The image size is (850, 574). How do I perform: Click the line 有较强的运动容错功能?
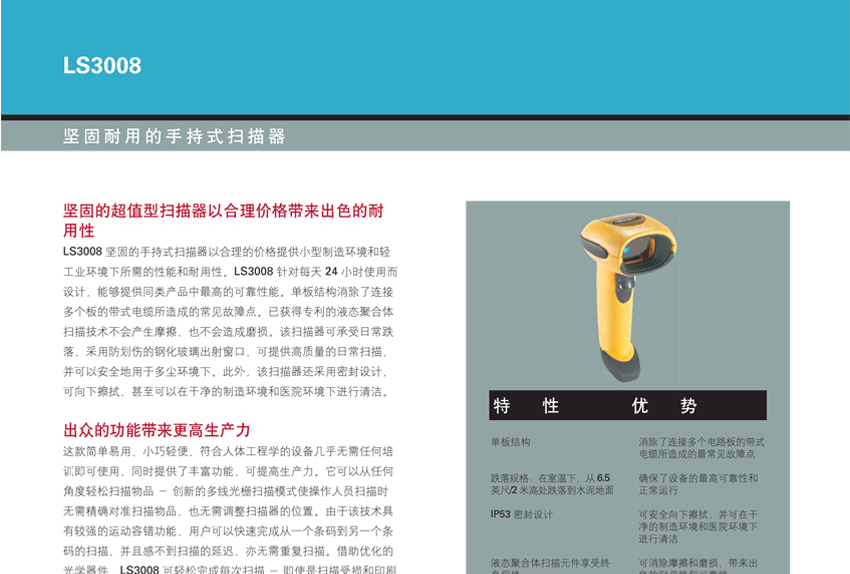[x=228, y=531]
